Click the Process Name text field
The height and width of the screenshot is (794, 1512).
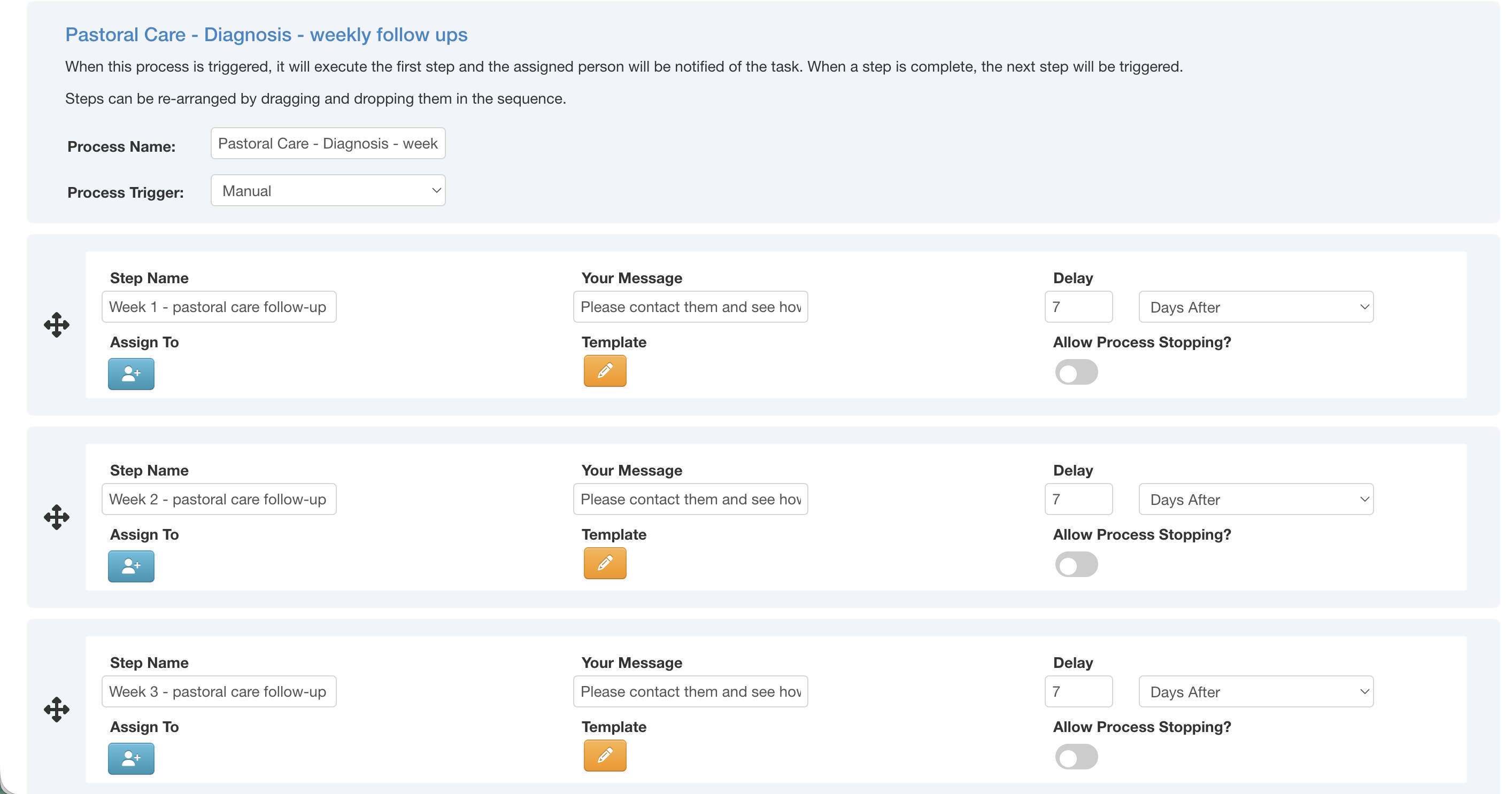coord(328,144)
